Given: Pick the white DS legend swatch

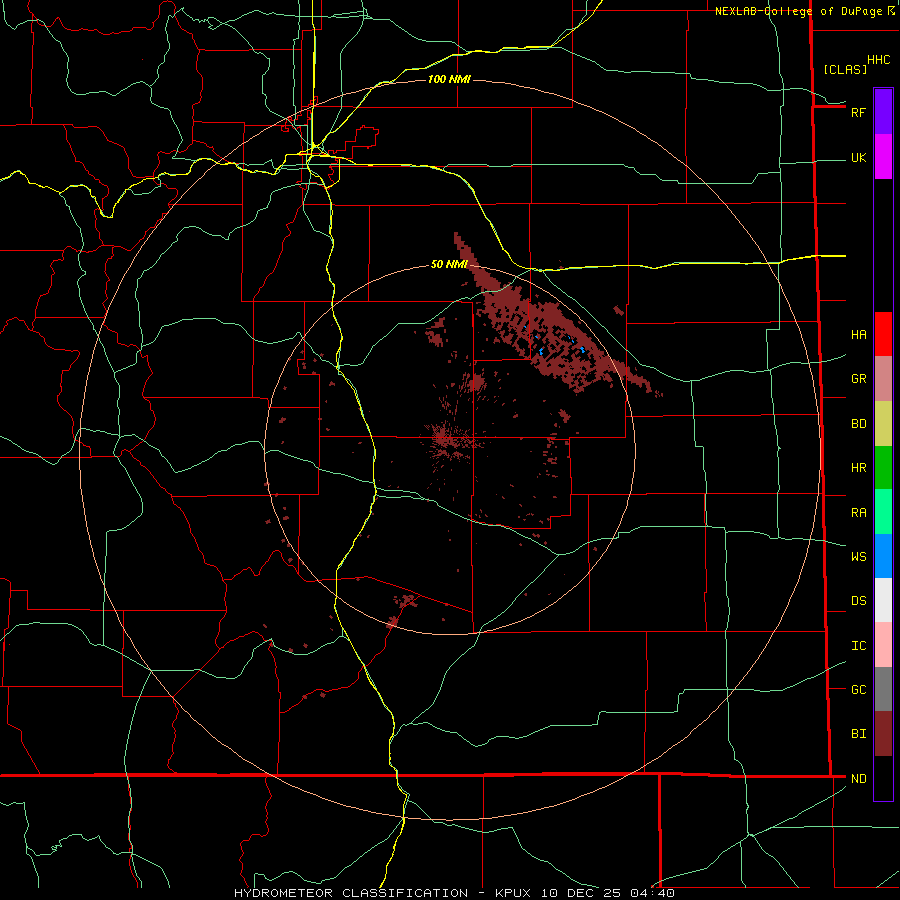Looking at the screenshot, I should click(x=883, y=600).
